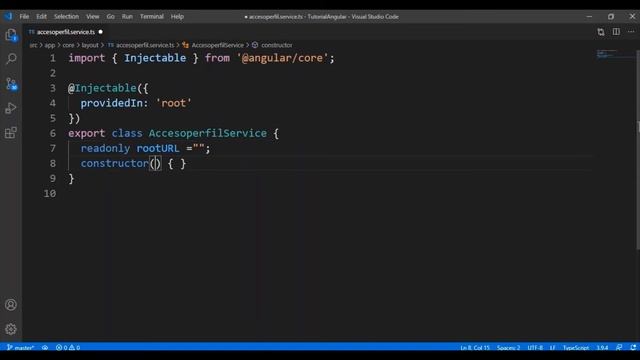Click the core breadcrumb

pyautogui.click(x=68, y=45)
